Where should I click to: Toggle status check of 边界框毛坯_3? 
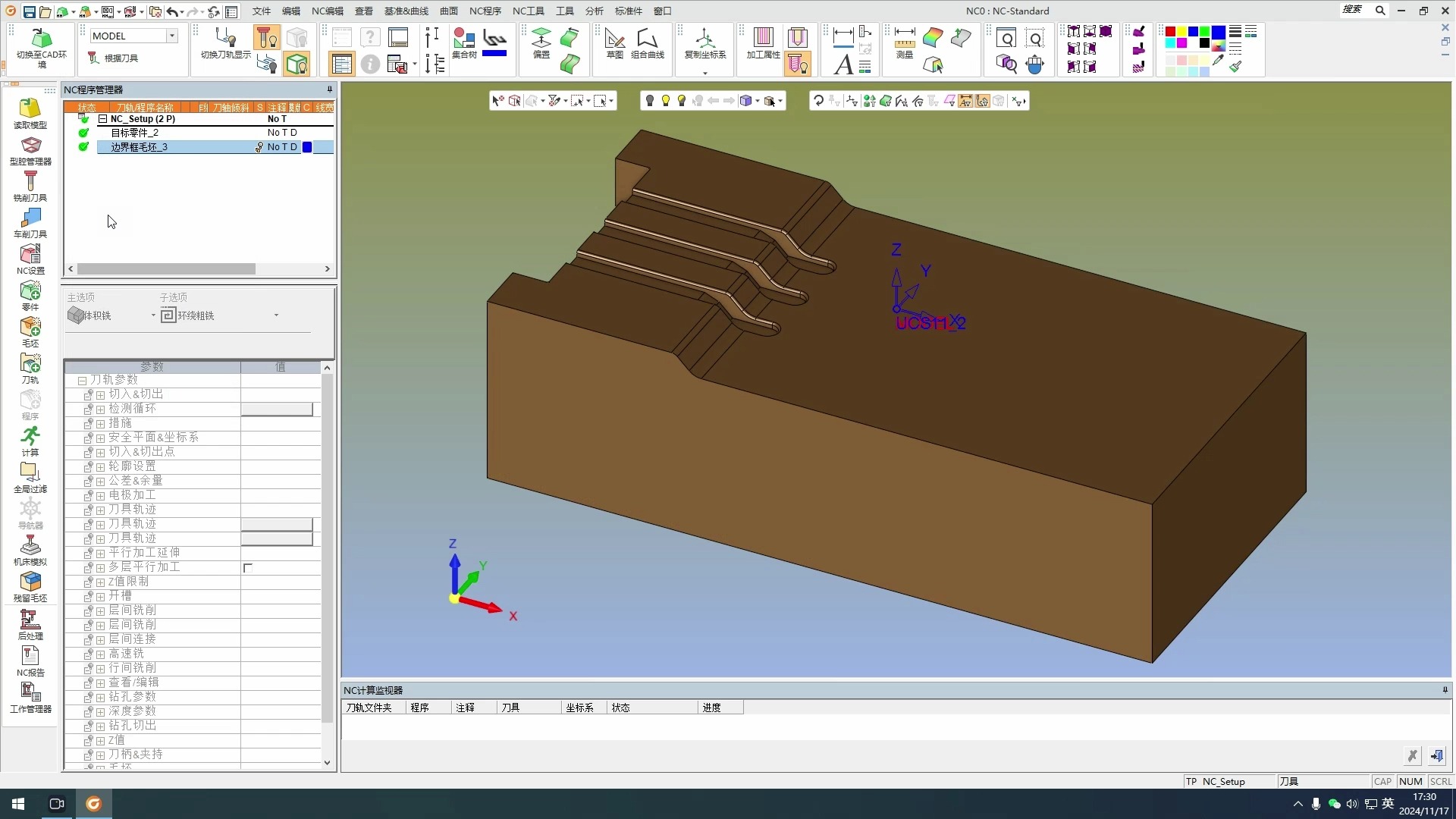[83, 147]
